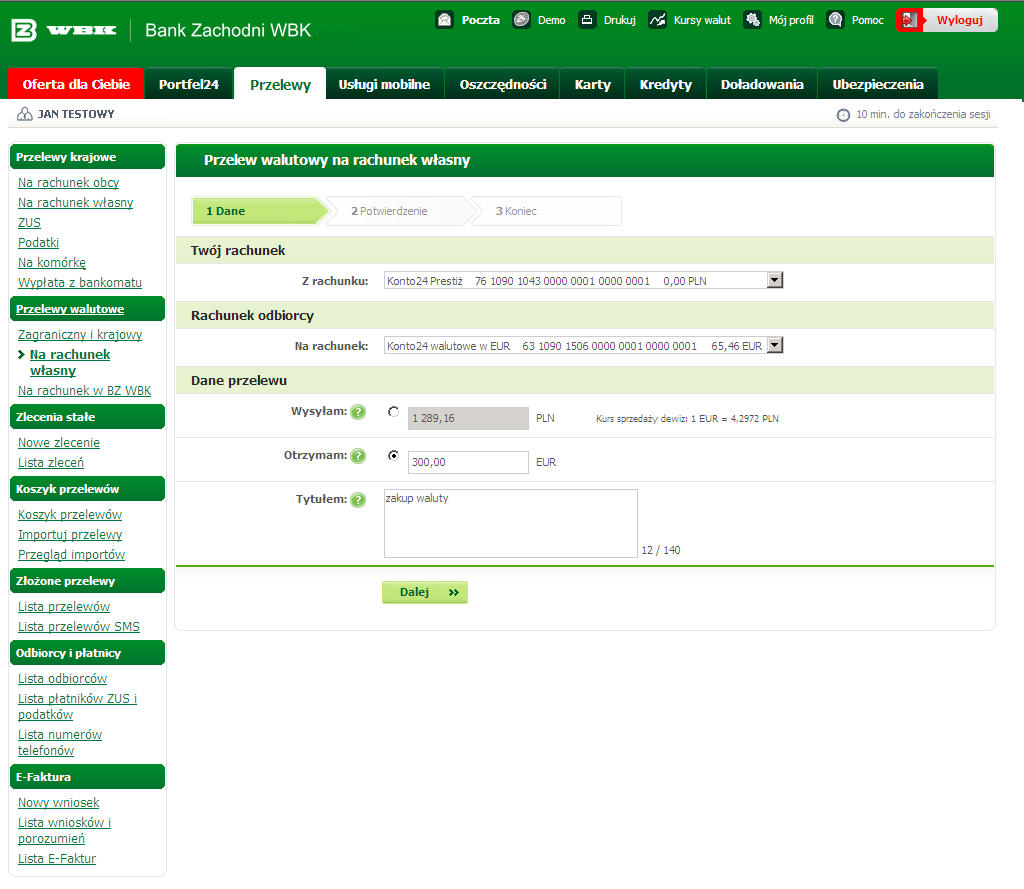The image size is (1024, 889).
Task: Open the Na rachunek obcy link
Action: pos(69,183)
